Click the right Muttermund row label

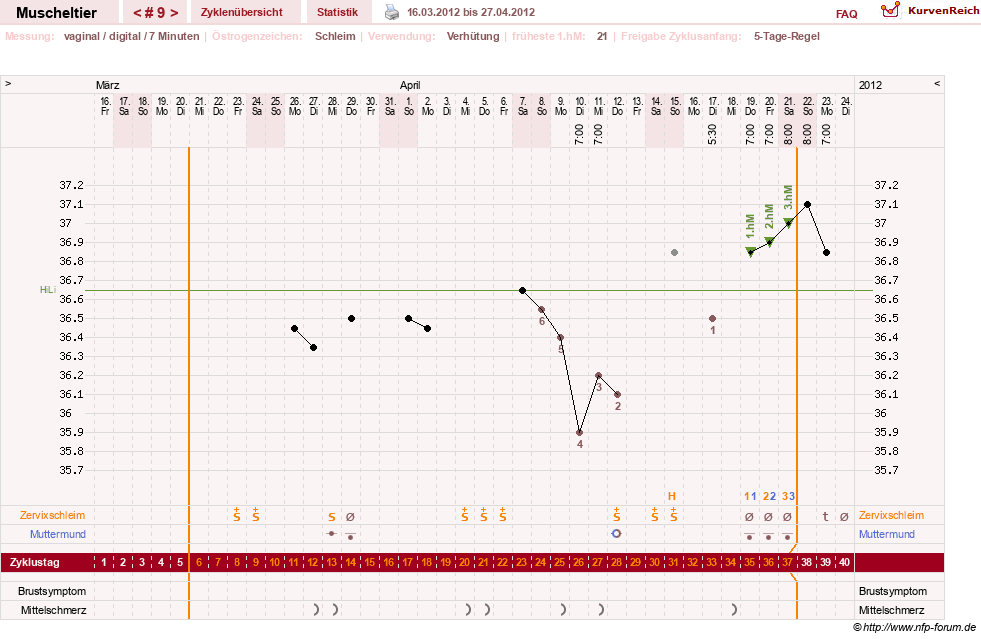tap(887, 534)
